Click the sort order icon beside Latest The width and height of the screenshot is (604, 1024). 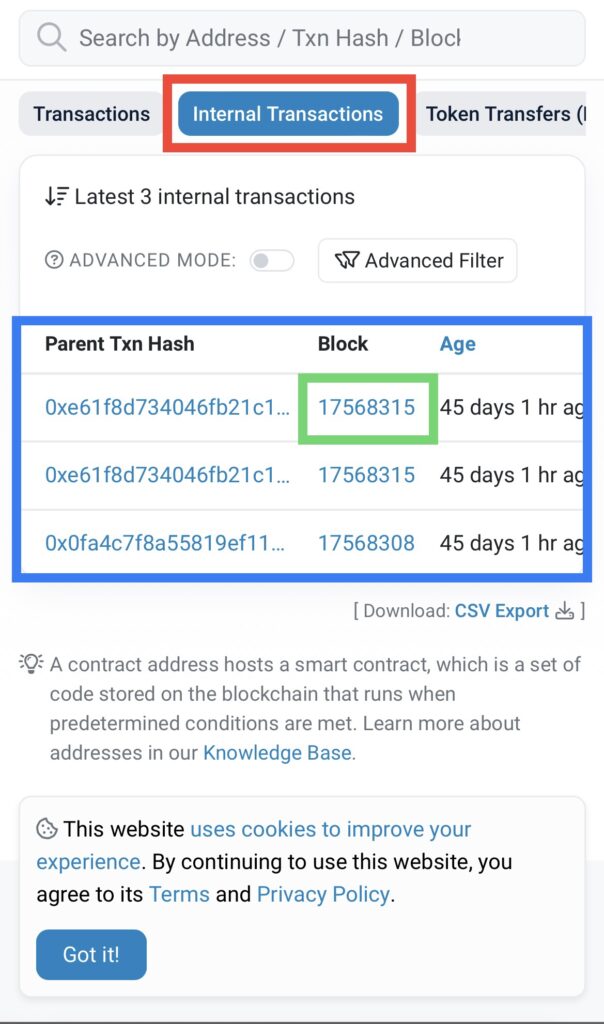[x=56, y=196]
